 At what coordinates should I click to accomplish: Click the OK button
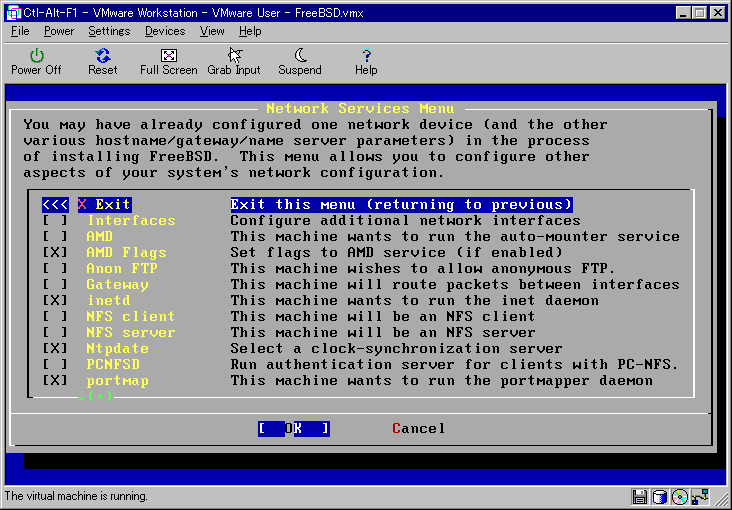pyautogui.click(x=294, y=428)
